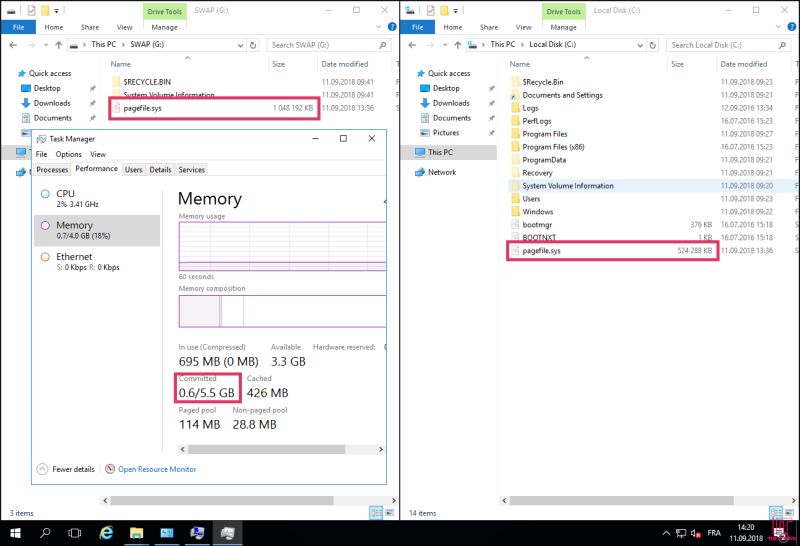Select pagefile.sys in SWAP (G:) window
Image resolution: width=800 pixels, height=546 pixels.
point(214,108)
